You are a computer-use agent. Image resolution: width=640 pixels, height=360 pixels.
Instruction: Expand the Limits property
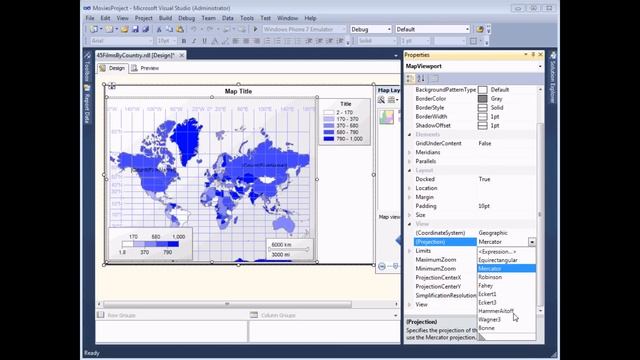tap(409, 251)
